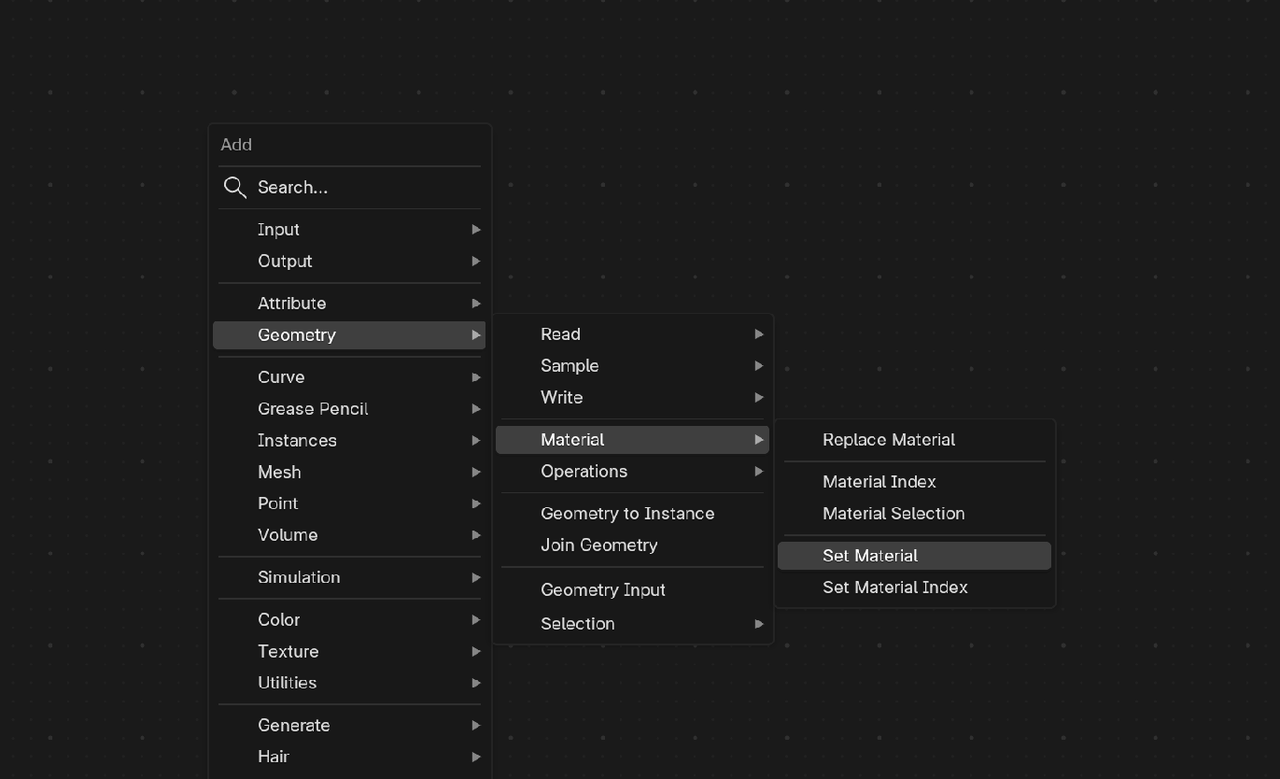Expand the Attribute submenu arrow
This screenshot has height=779, width=1280.
pyautogui.click(x=476, y=303)
